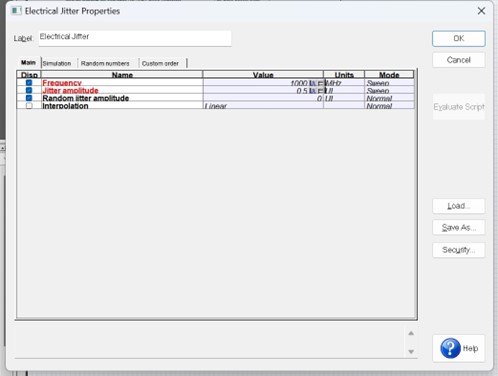Screen dimensions: 498x376
Task: Toggle the Jitter amplitude display checkbox
Action: 29,90
